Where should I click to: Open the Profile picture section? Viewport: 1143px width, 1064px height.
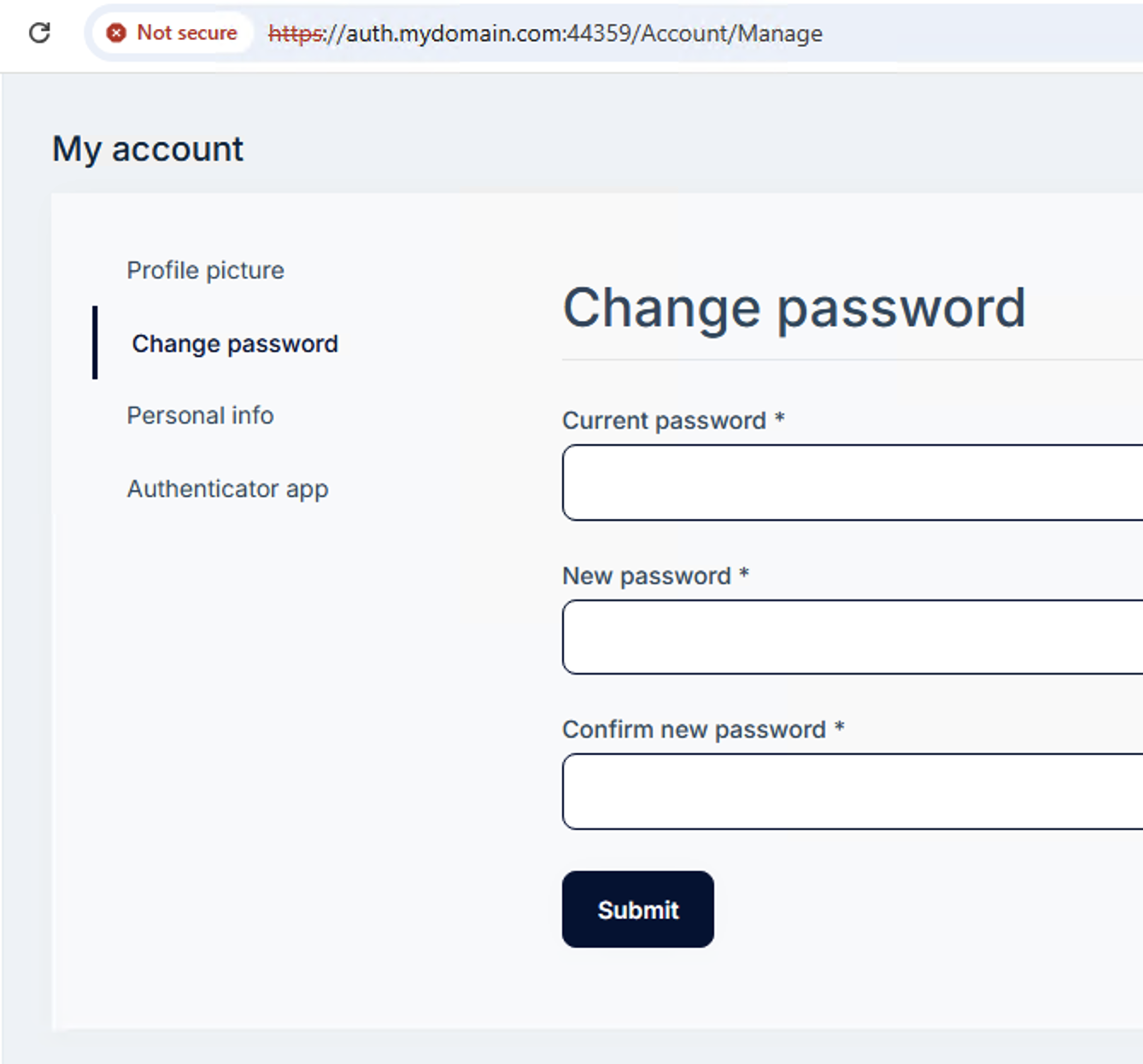tap(205, 270)
